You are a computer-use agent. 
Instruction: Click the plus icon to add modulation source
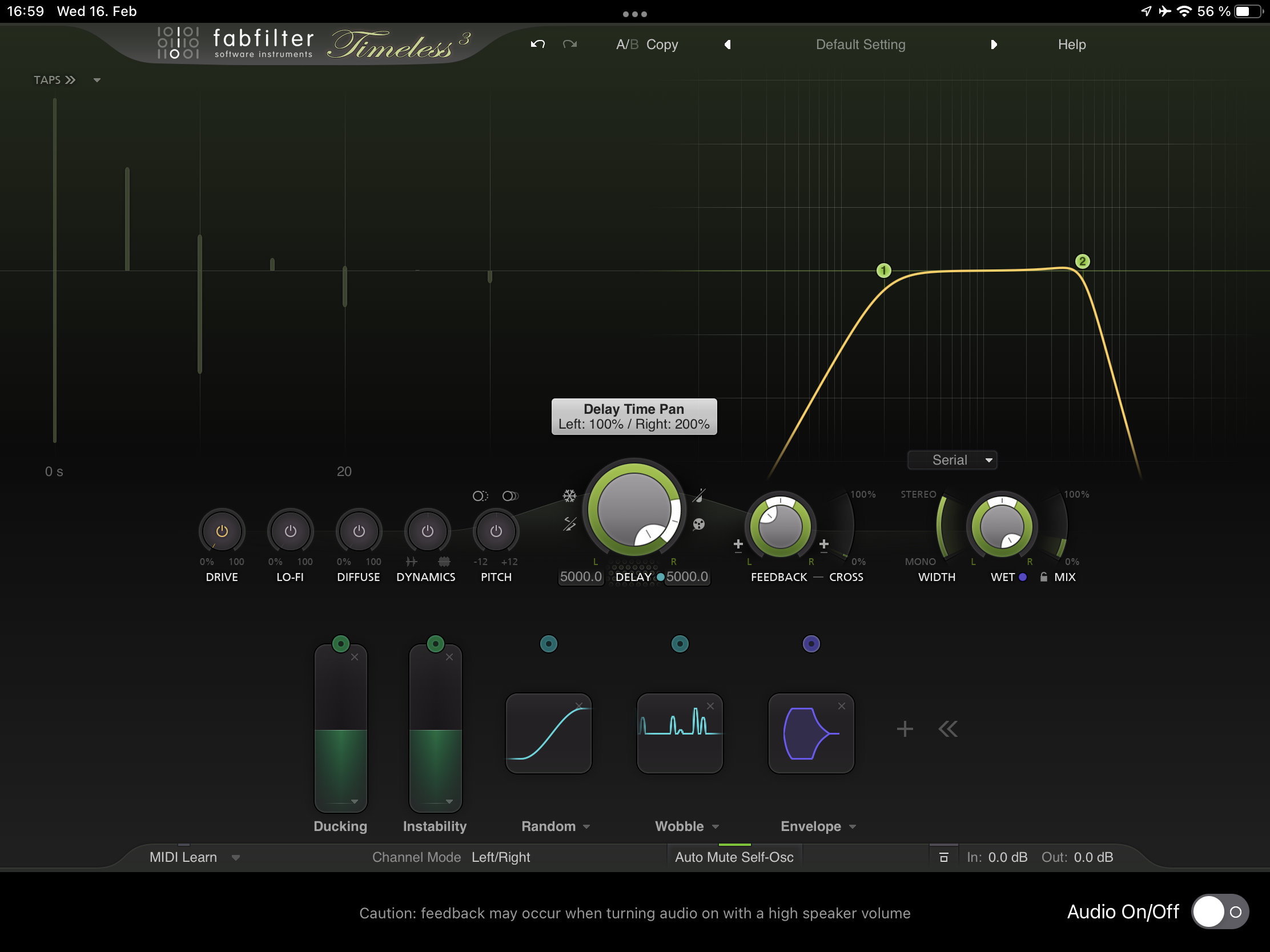tap(905, 729)
